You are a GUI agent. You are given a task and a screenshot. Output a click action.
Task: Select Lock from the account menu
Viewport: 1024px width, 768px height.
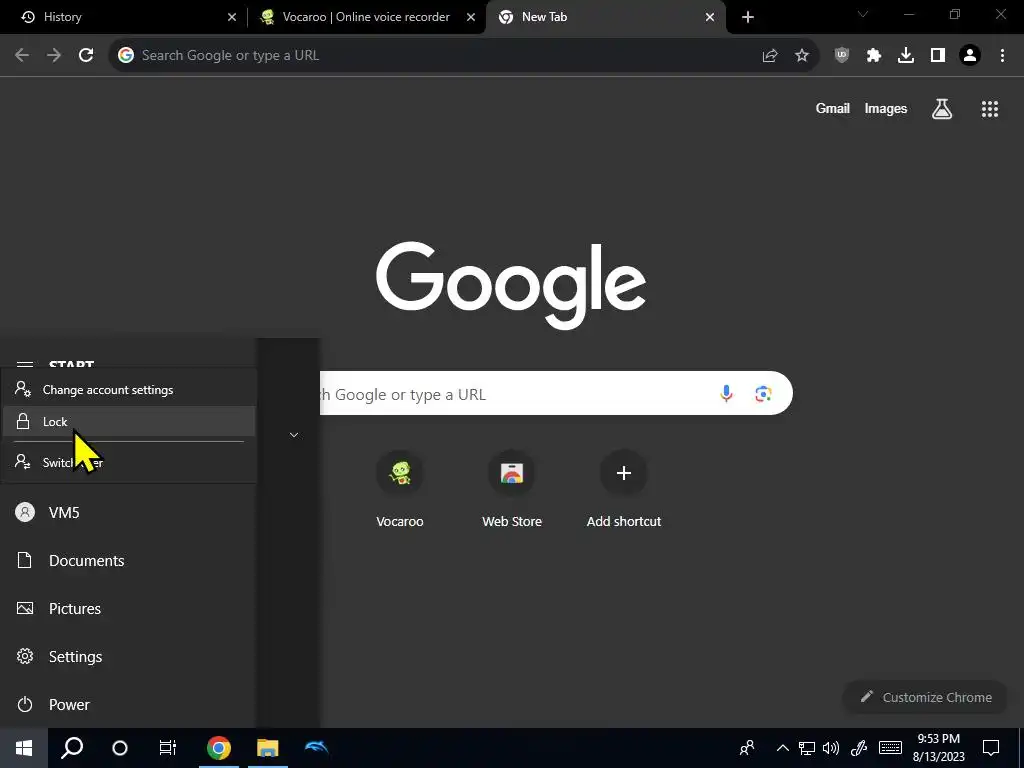(x=129, y=421)
